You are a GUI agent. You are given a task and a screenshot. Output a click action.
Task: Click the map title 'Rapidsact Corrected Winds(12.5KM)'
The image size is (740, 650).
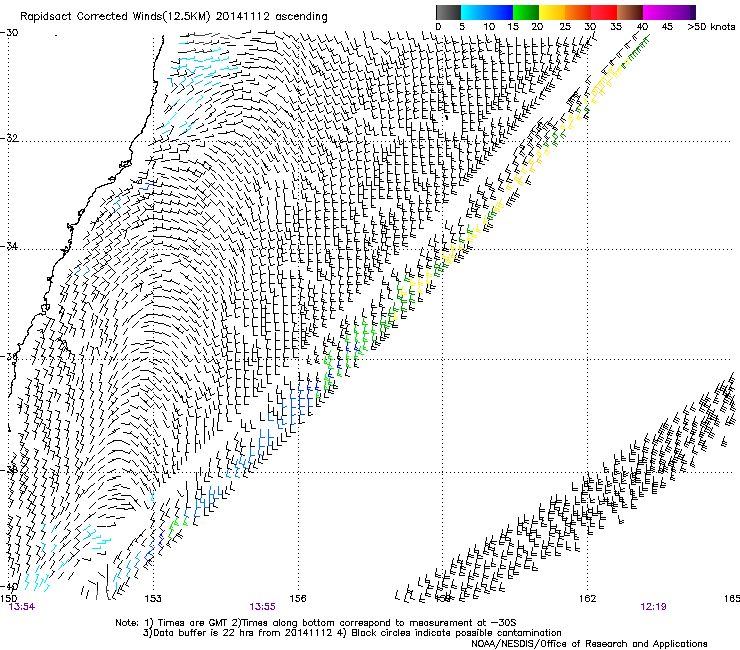(x=115, y=17)
